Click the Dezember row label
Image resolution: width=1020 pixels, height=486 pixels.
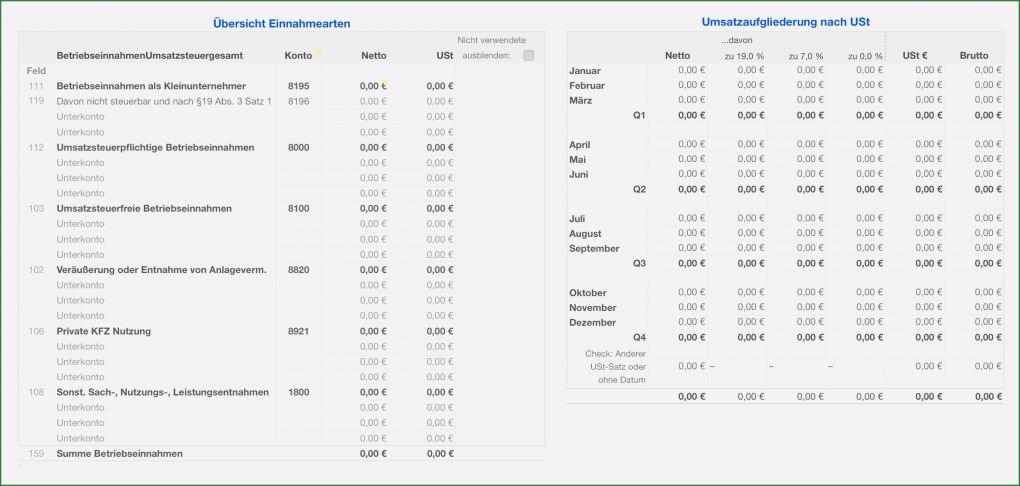point(592,322)
